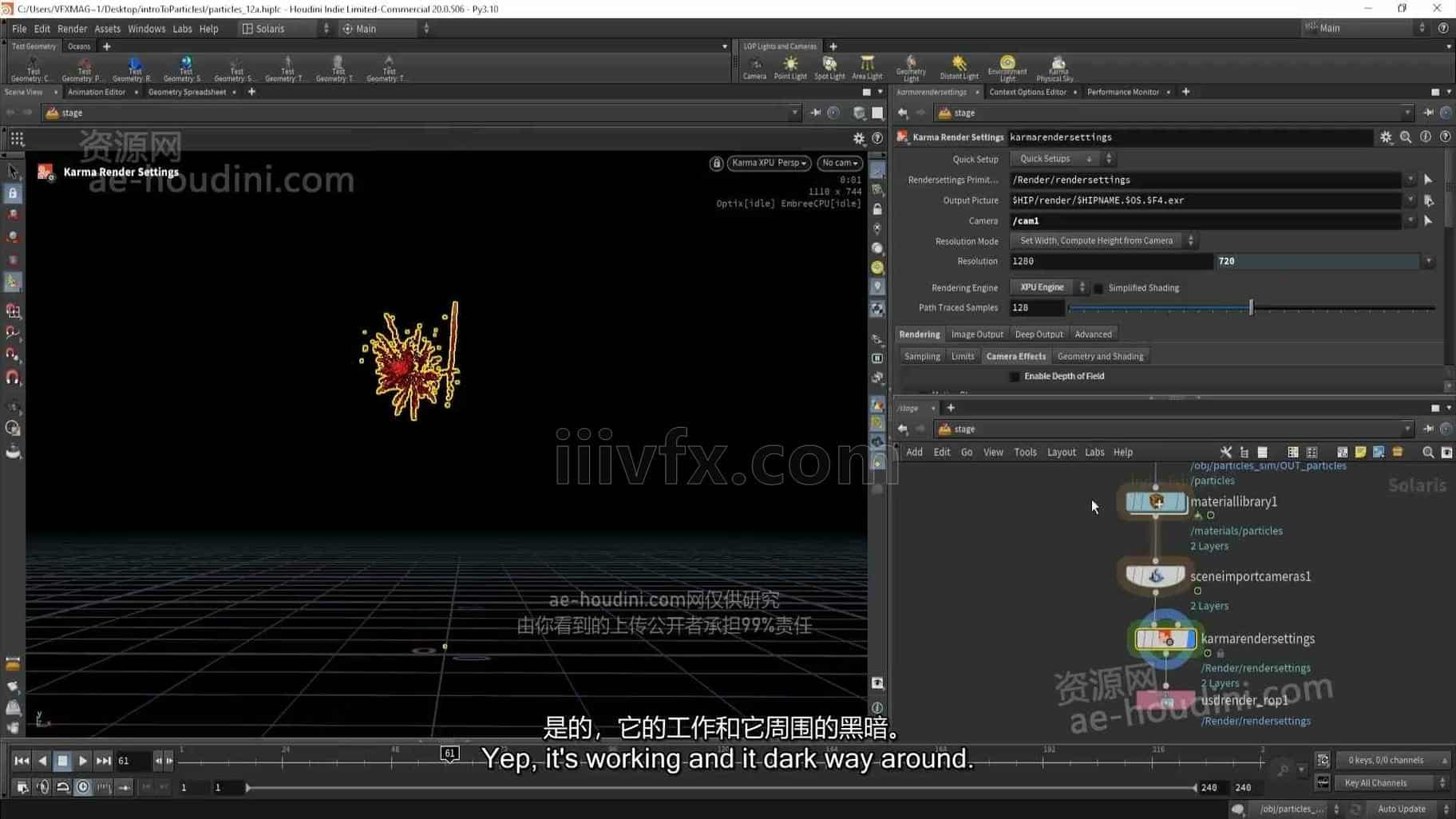Jump to first frame in playbar

(22, 761)
